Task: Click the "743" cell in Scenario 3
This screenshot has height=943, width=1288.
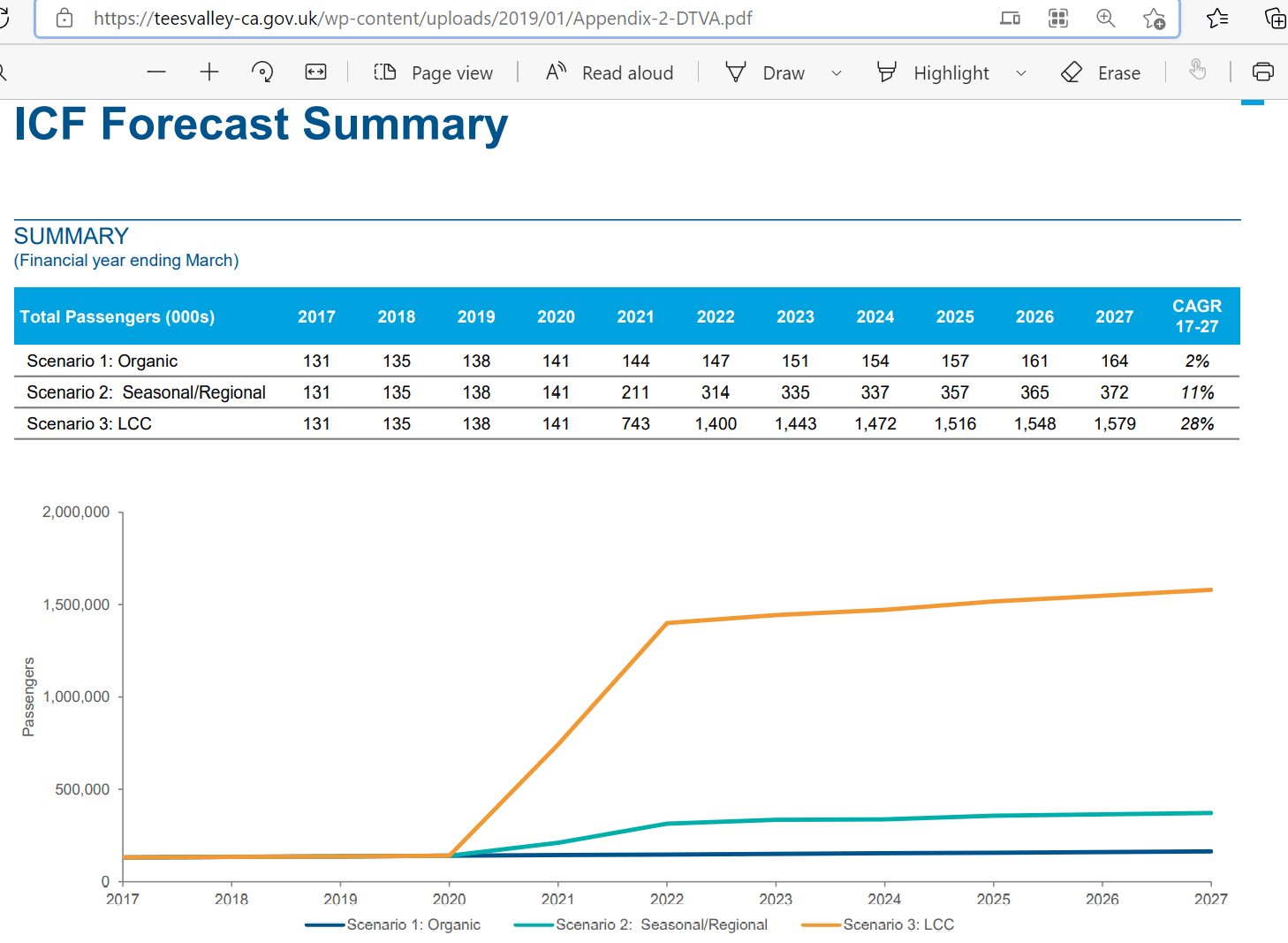Action: (x=636, y=423)
